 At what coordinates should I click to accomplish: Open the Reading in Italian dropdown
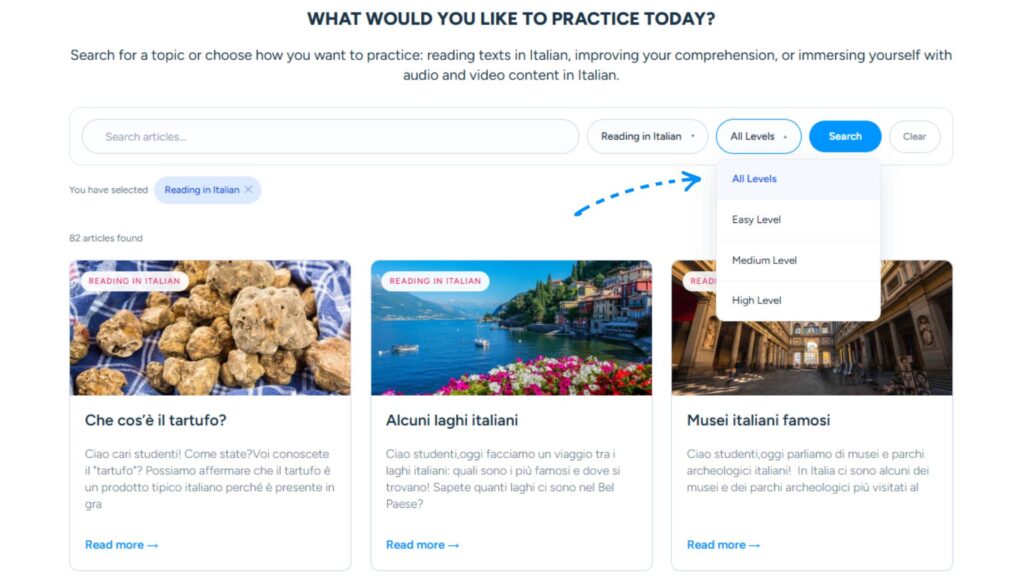(647, 136)
